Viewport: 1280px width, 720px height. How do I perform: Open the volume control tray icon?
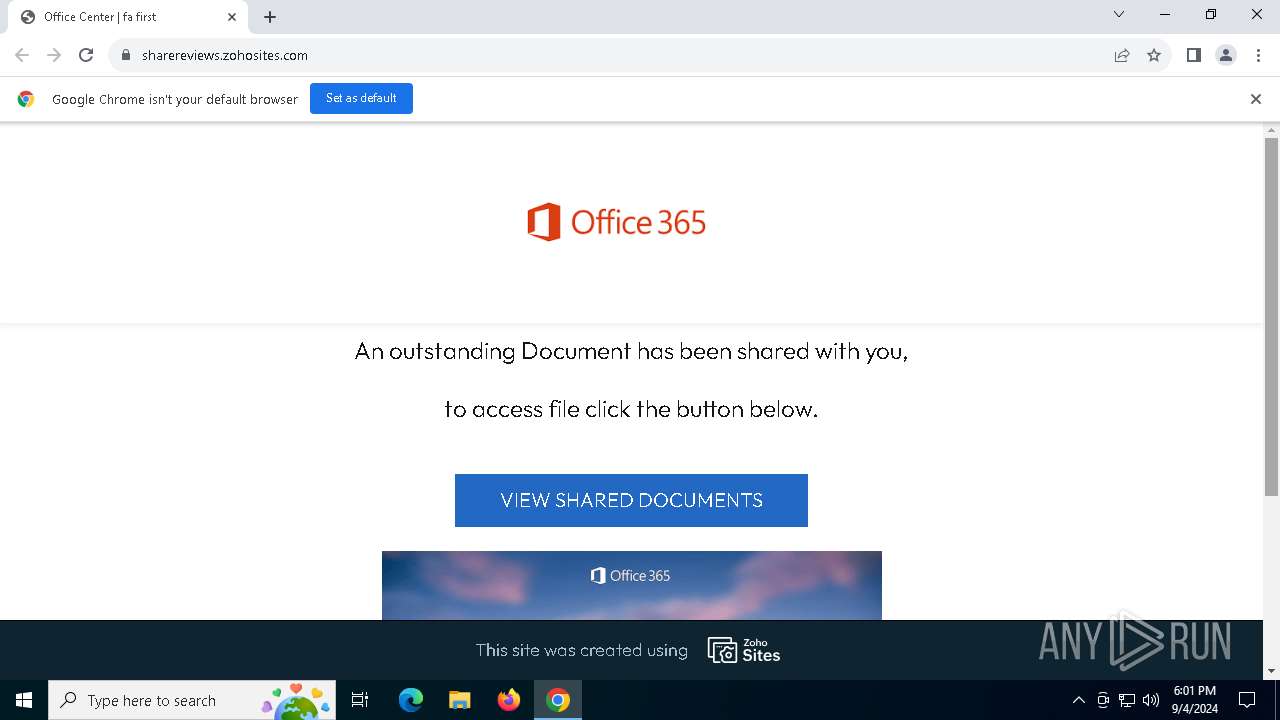pyautogui.click(x=1151, y=700)
